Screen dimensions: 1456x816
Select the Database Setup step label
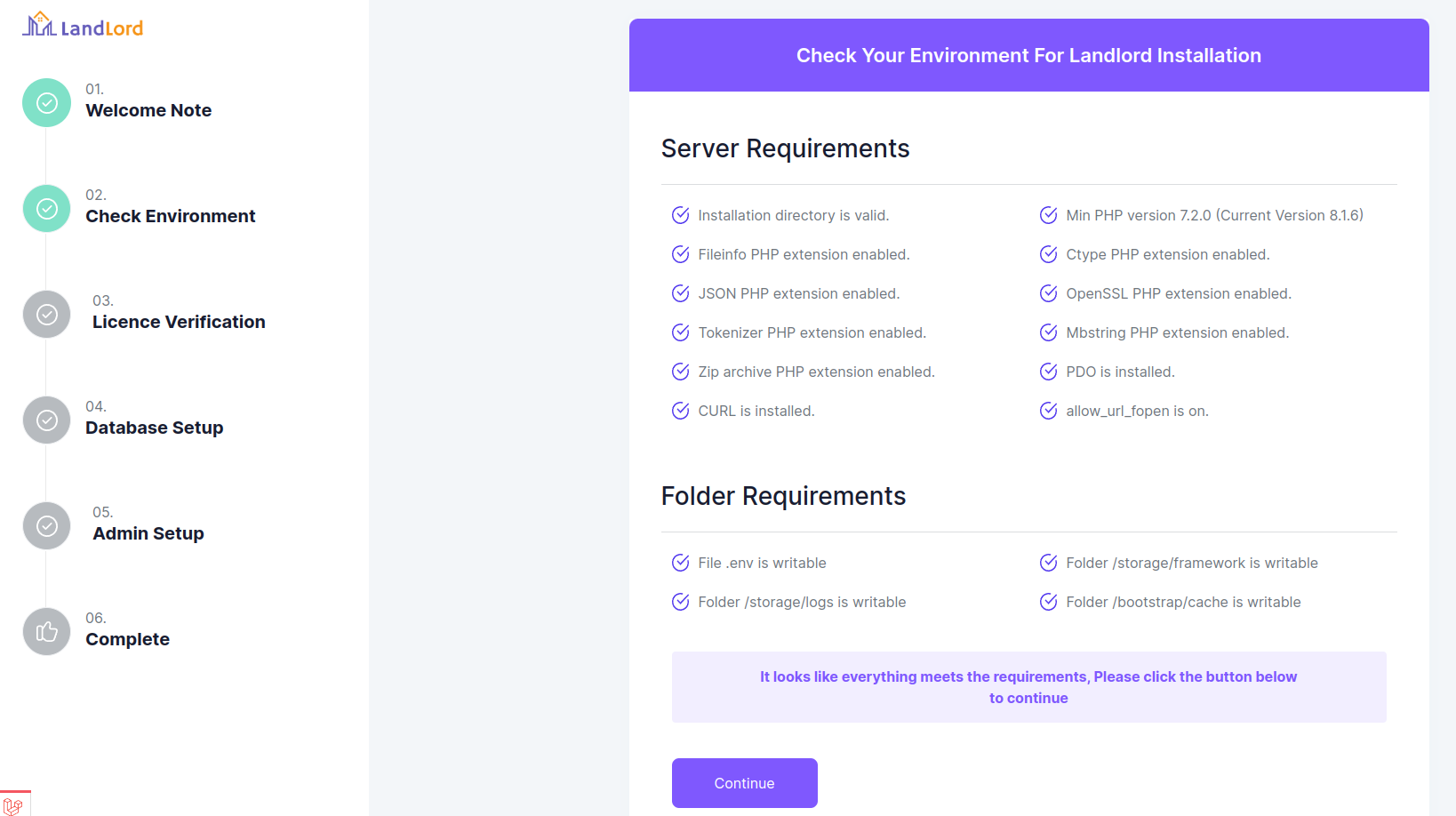154,428
